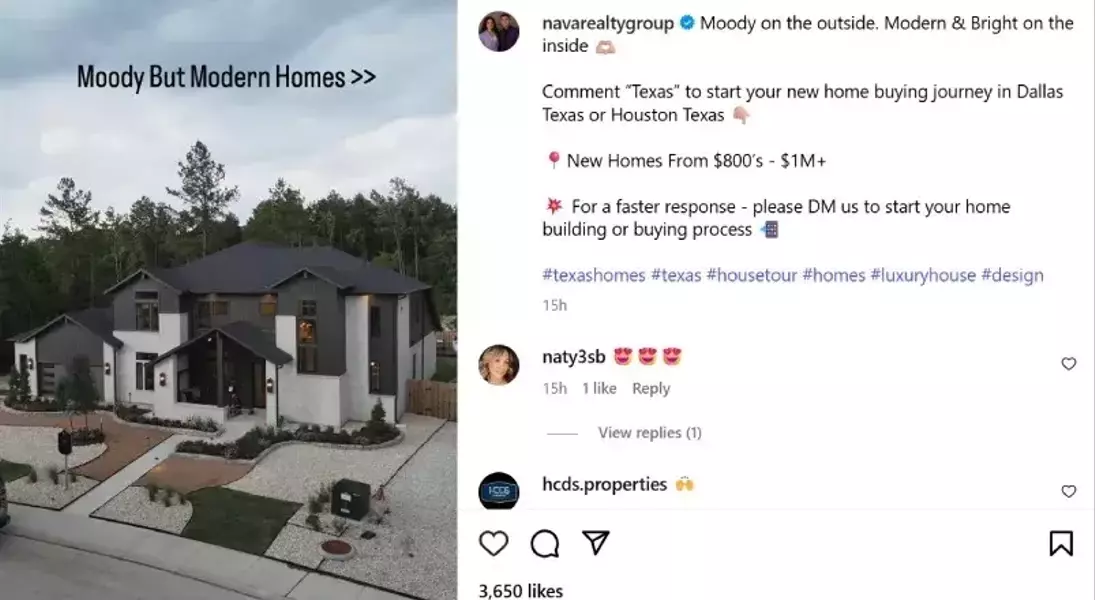Screen dimensions: 1095x600
Task: Click the Moody But Modern Homes video
Action: tap(228, 300)
